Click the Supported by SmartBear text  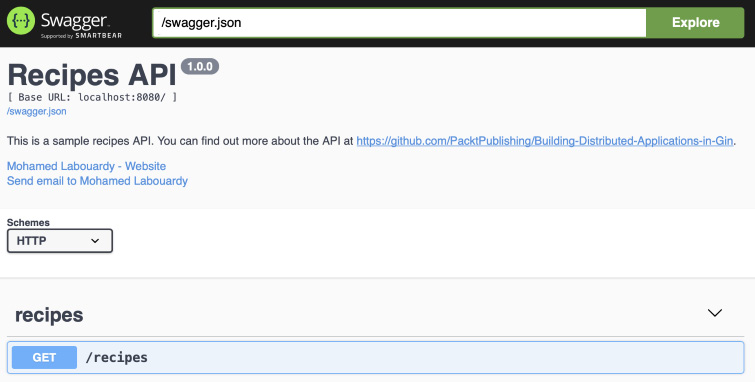pyautogui.click(x=81, y=36)
